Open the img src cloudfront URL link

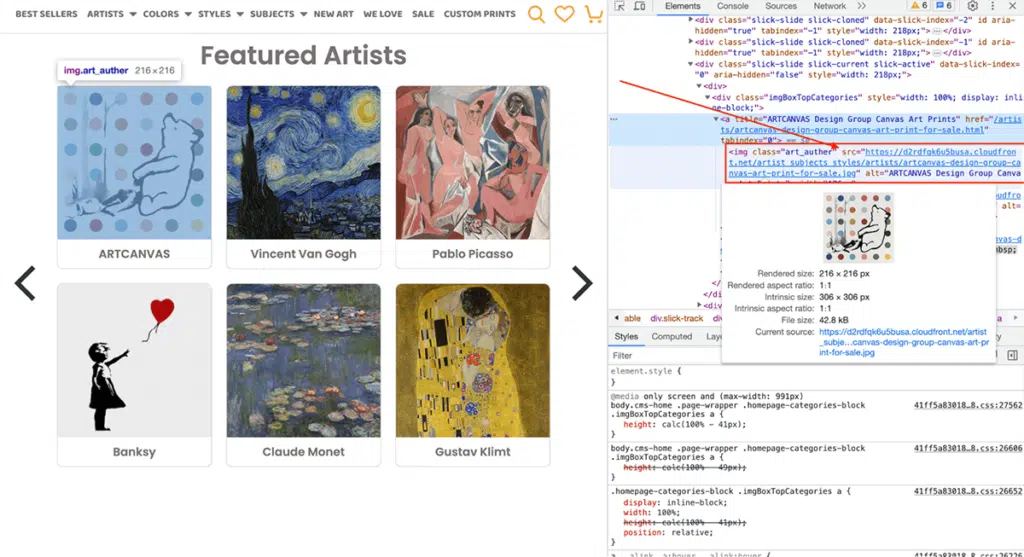874,163
